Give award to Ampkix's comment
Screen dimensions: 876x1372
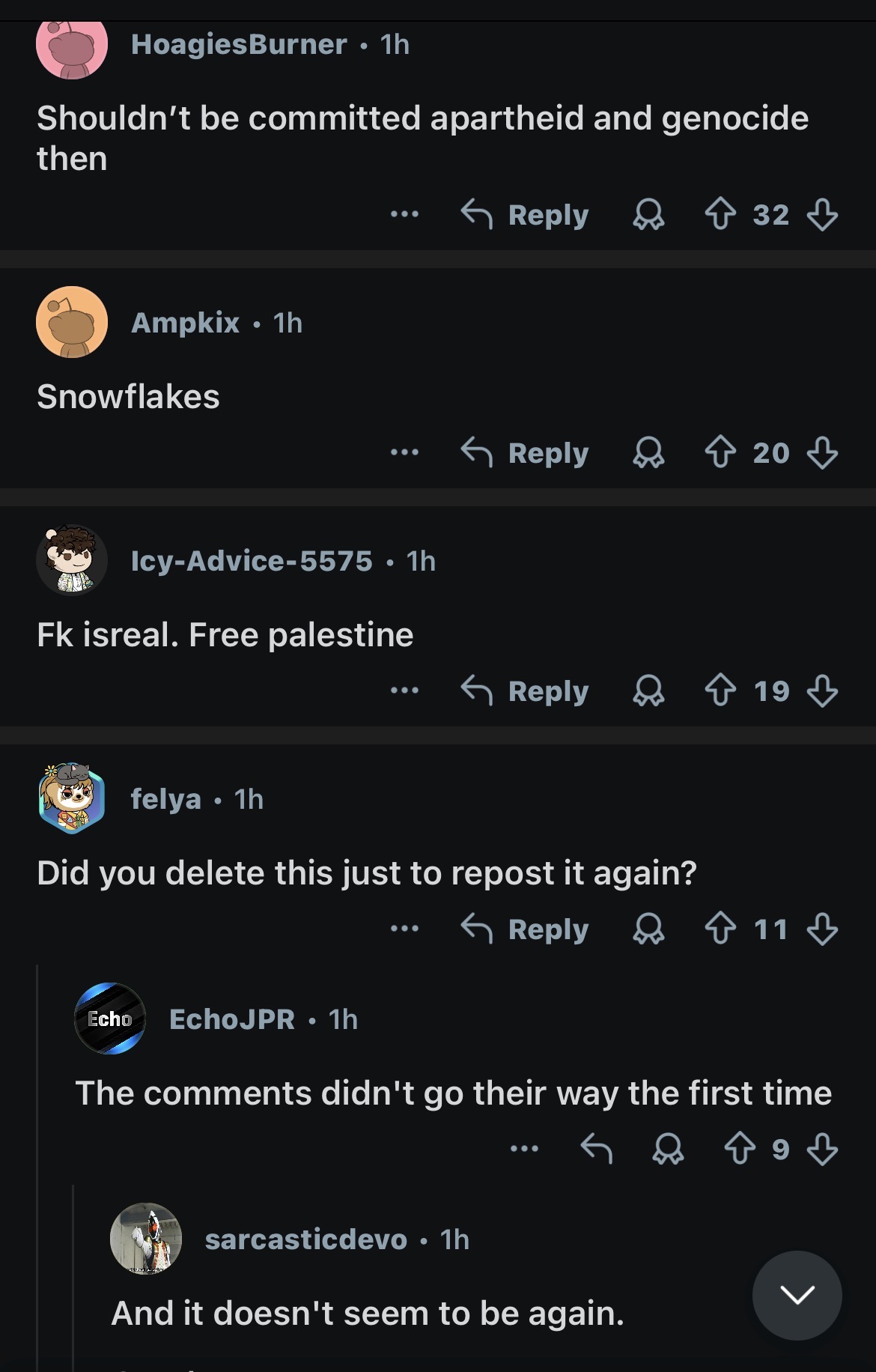pos(648,452)
